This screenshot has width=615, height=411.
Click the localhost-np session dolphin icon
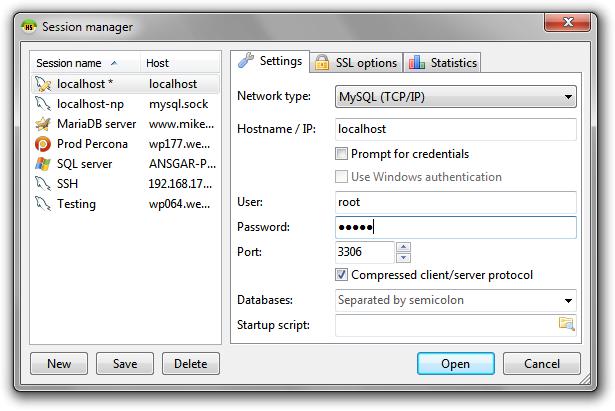click(x=43, y=104)
